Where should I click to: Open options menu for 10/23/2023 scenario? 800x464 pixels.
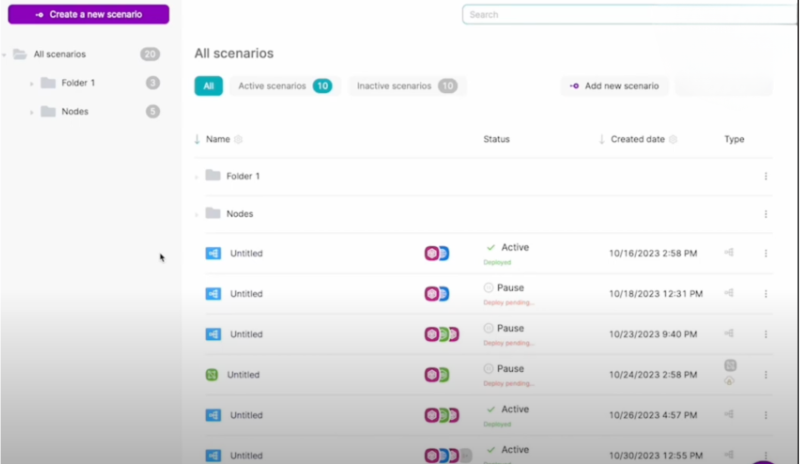(766, 334)
